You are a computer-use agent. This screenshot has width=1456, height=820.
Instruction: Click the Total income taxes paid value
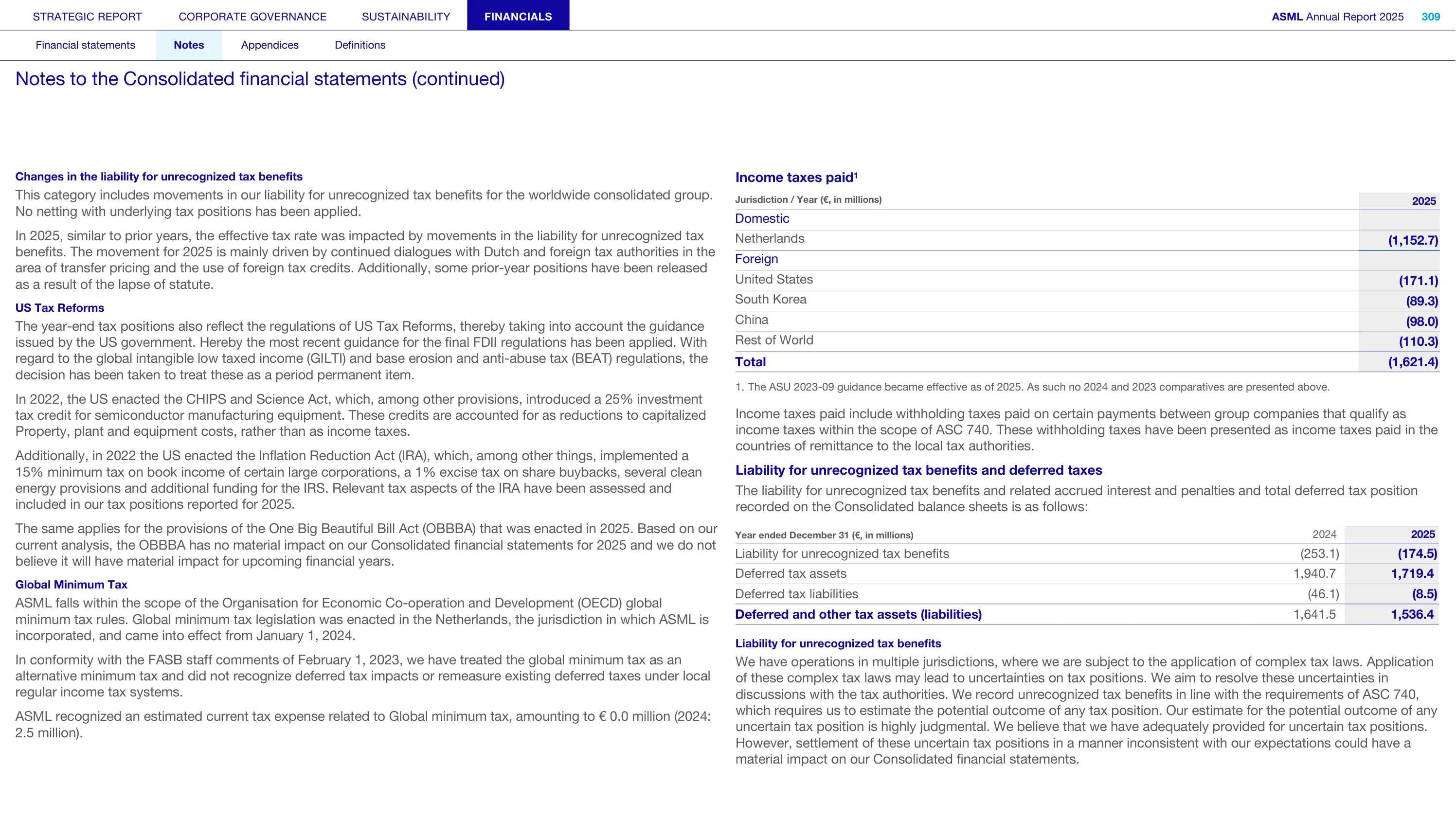[1413, 362]
